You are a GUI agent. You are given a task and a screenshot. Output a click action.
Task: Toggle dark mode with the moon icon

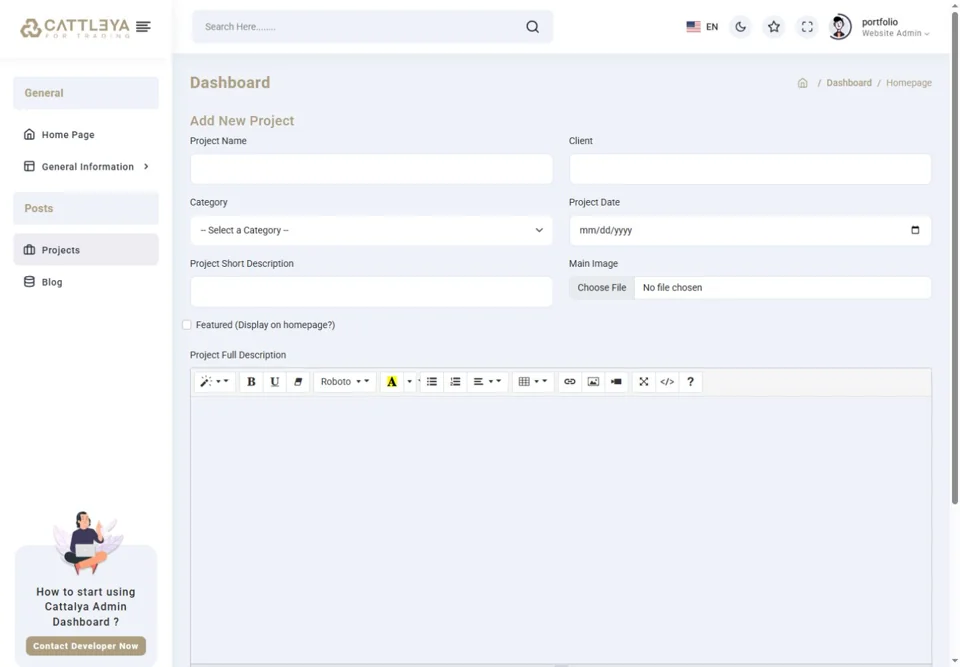[x=740, y=26]
